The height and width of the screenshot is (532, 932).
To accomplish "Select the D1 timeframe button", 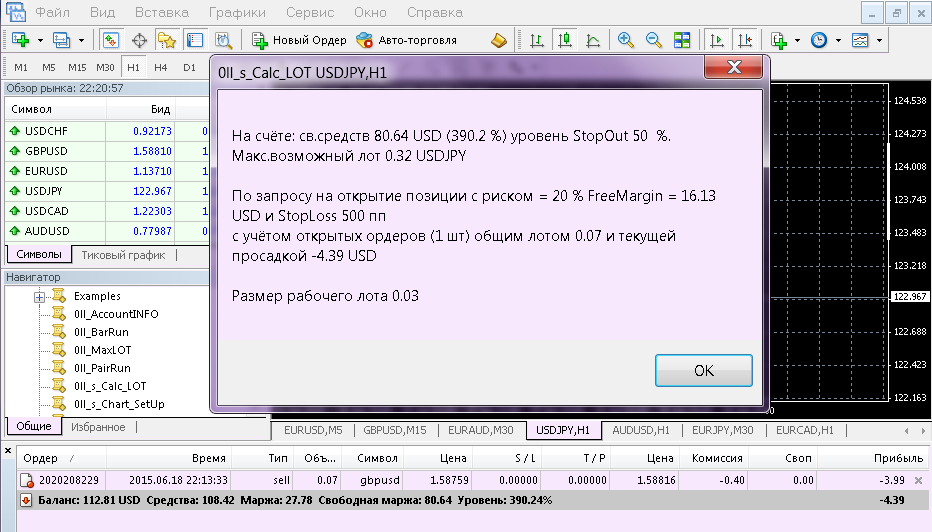I will (x=189, y=68).
